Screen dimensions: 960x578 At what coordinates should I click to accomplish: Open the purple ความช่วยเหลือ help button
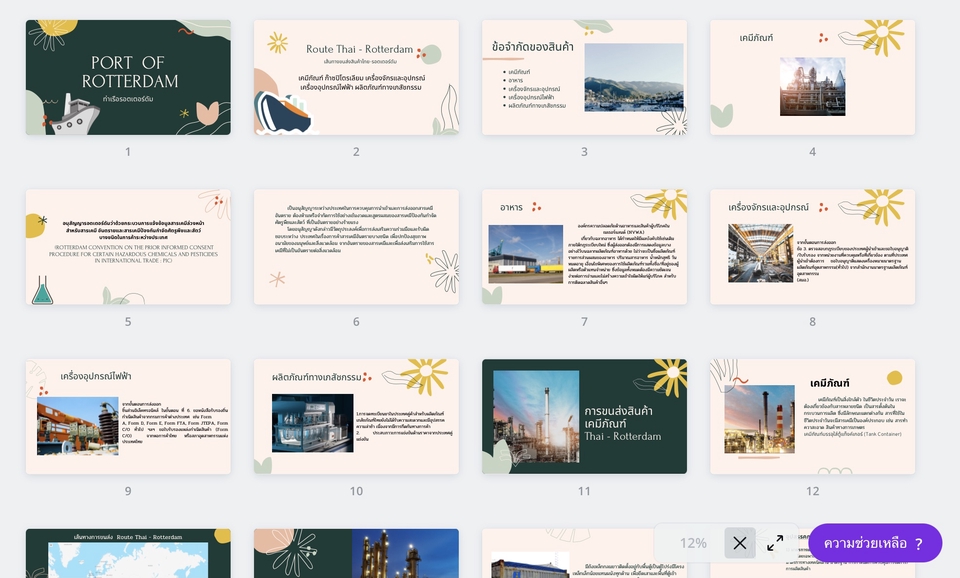(875, 543)
